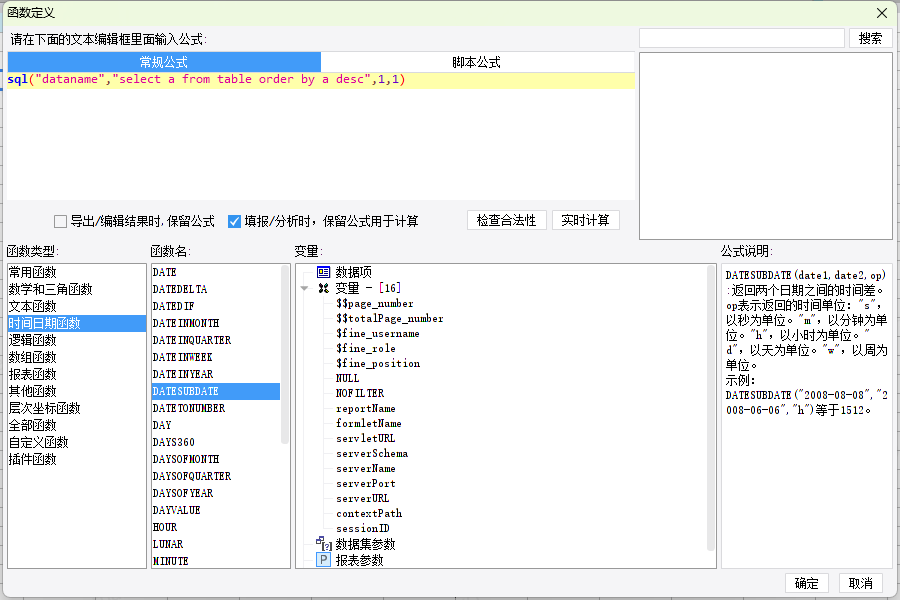Select 其他函数 function type

[x=77, y=391]
